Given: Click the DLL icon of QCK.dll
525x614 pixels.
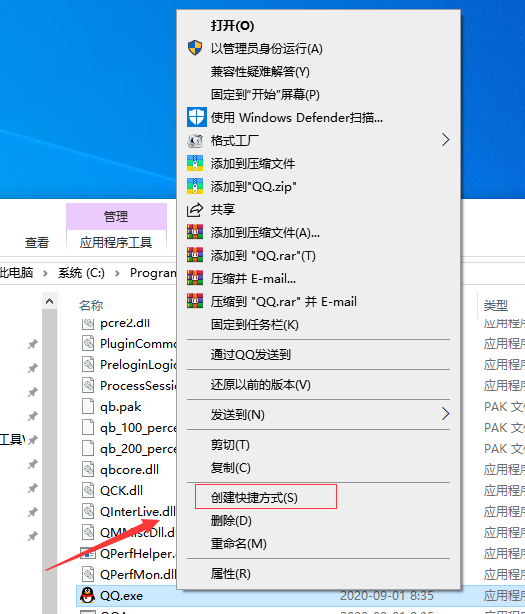Looking at the screenshot, I should coord(88,490).
